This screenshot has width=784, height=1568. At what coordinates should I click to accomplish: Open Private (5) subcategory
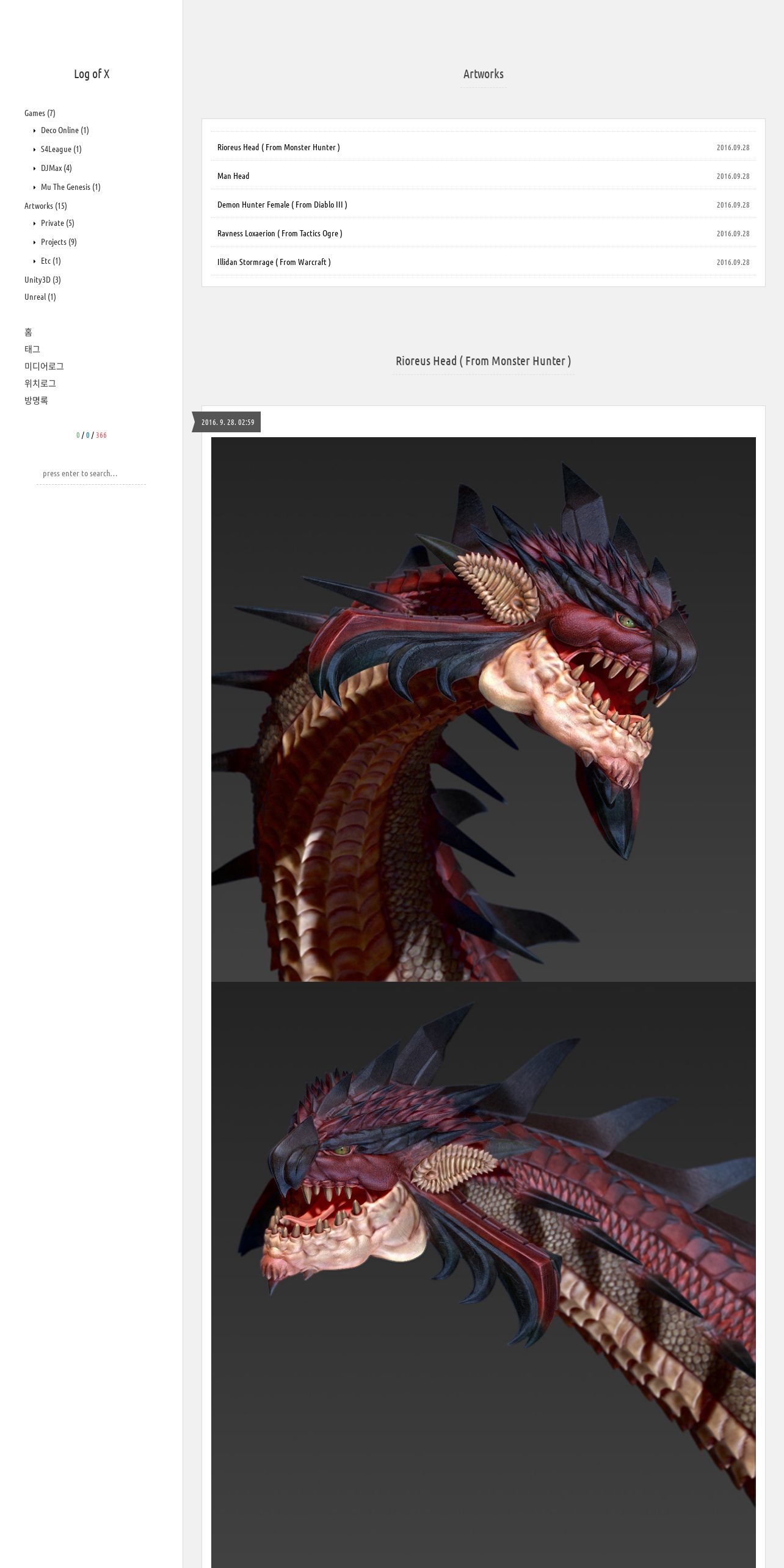click(57, 223)
